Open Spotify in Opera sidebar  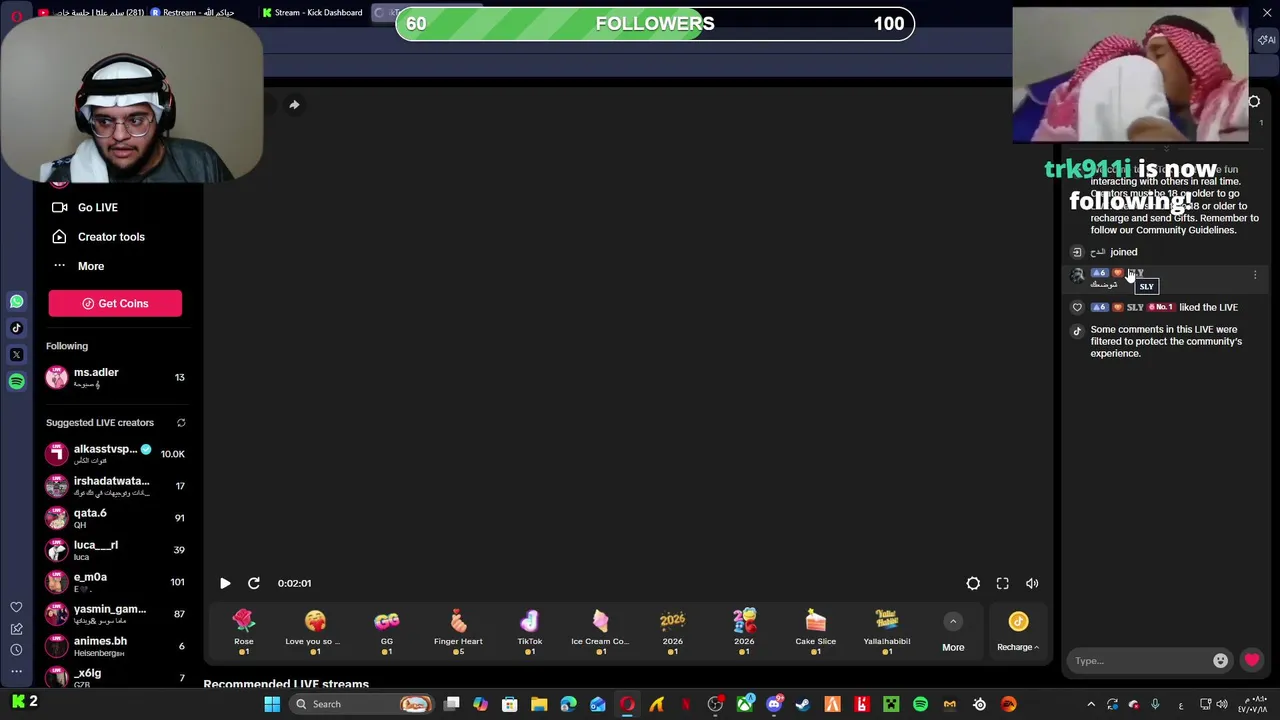16,381
